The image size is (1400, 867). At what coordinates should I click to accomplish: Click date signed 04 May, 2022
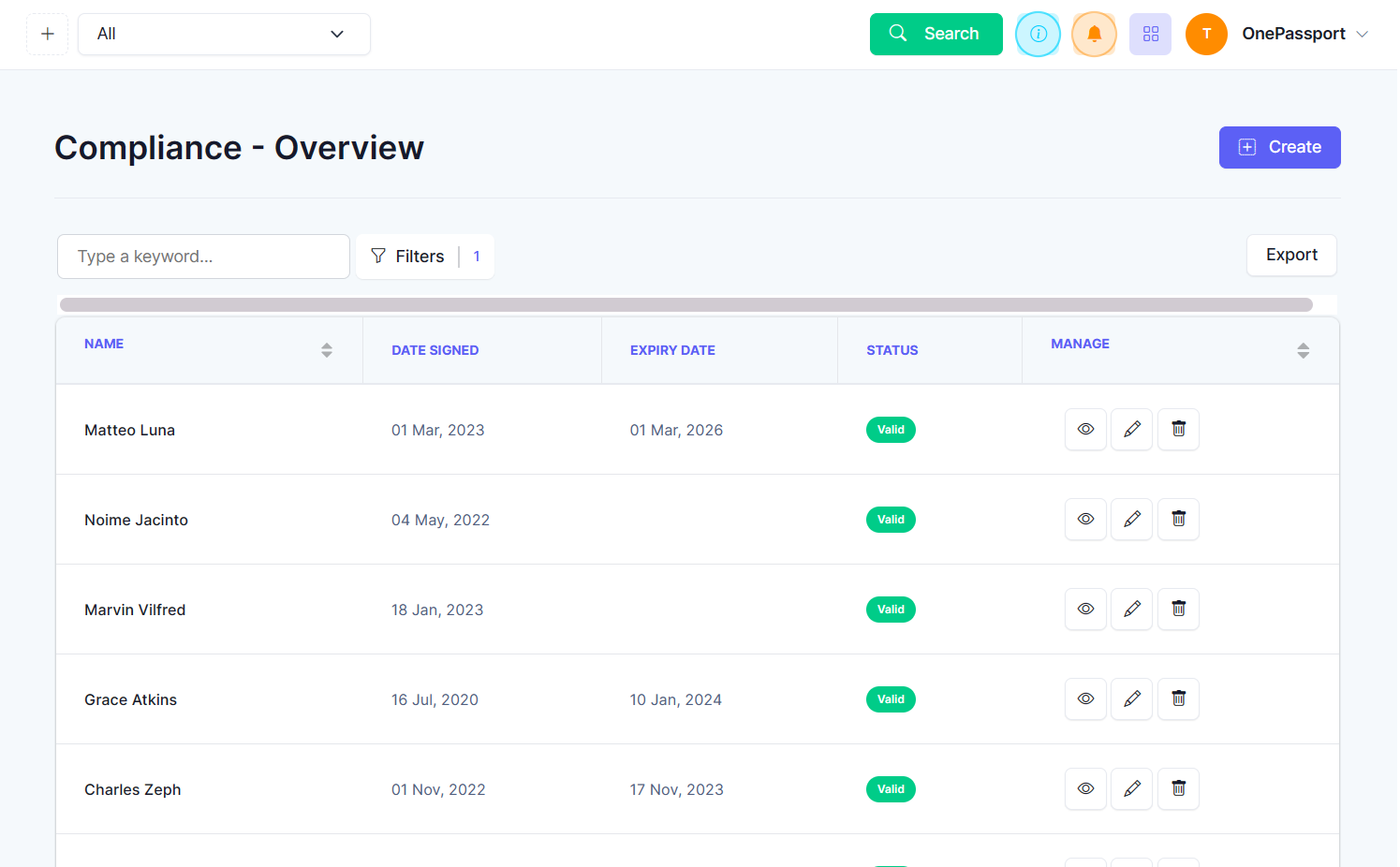[x=440, y=521]
